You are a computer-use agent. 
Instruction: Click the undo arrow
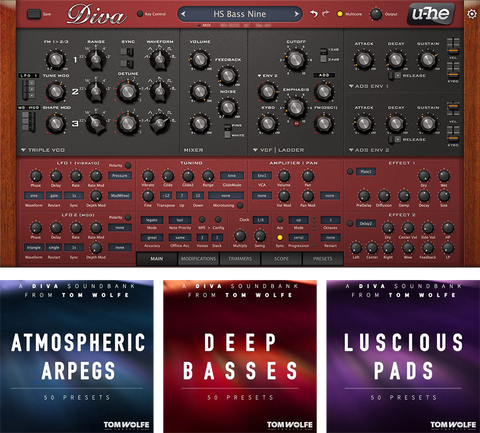[314, 14]
